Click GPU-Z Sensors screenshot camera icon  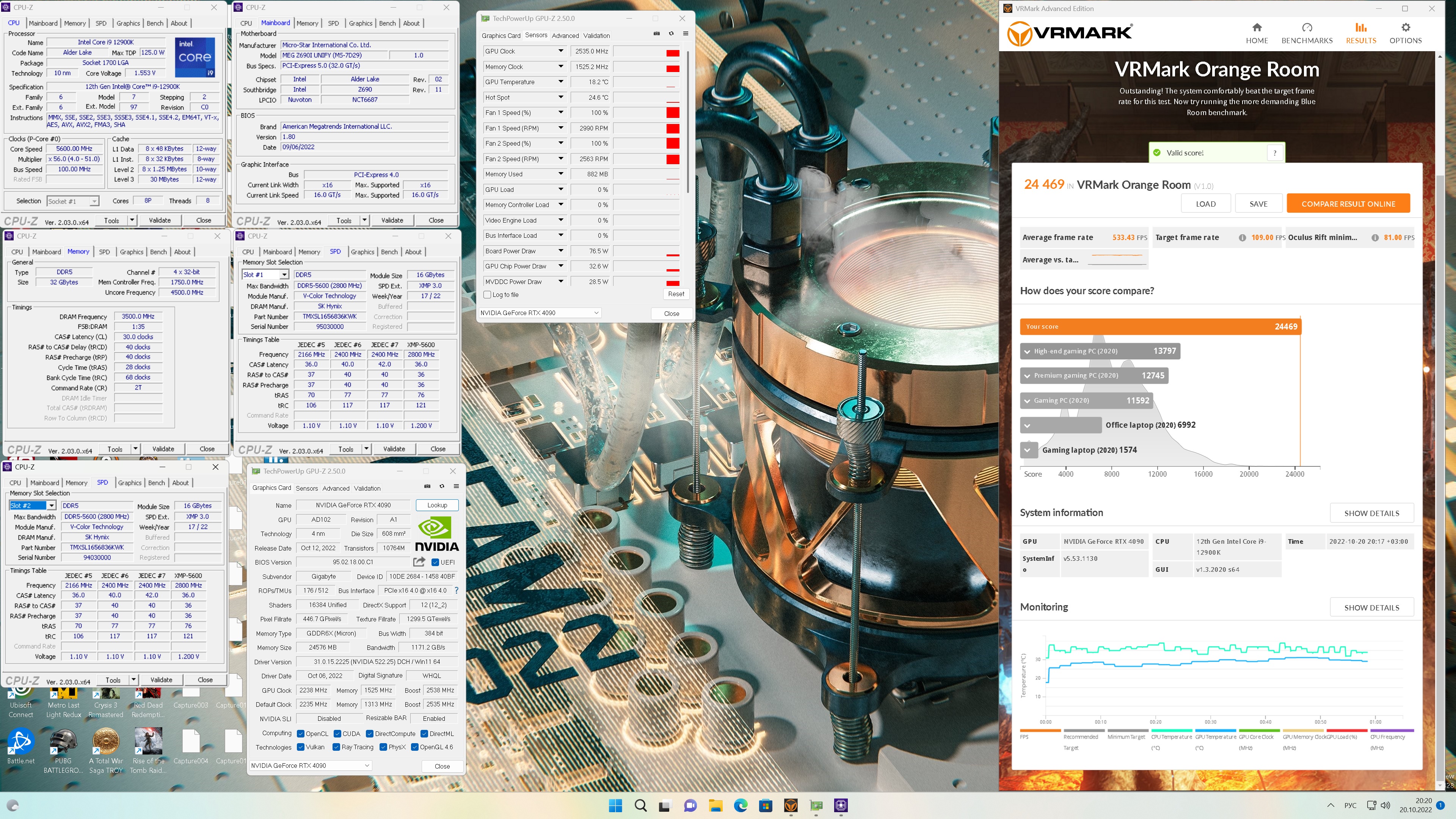point(656,33)
